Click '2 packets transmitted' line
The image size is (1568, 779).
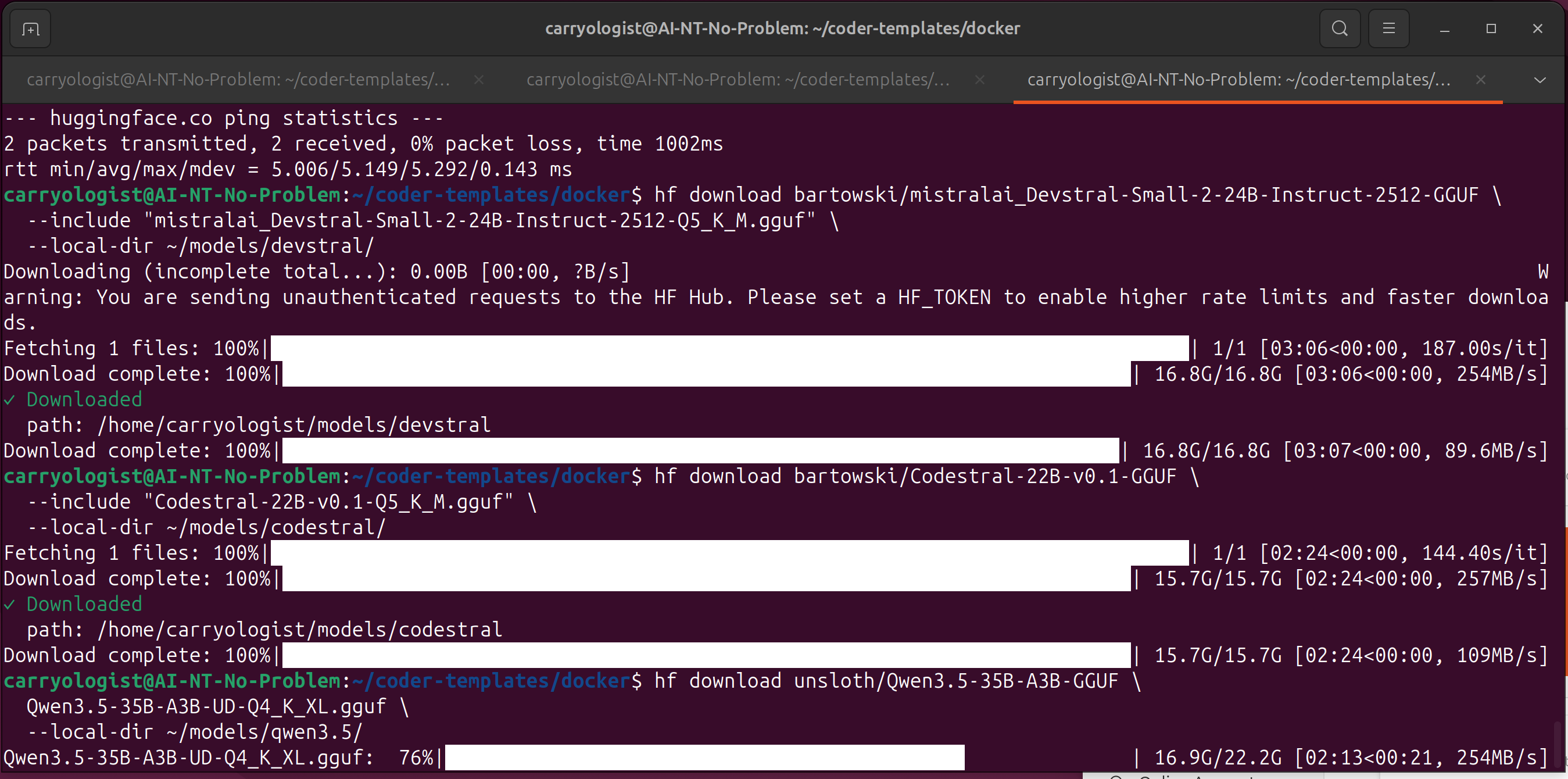(363, 143)
